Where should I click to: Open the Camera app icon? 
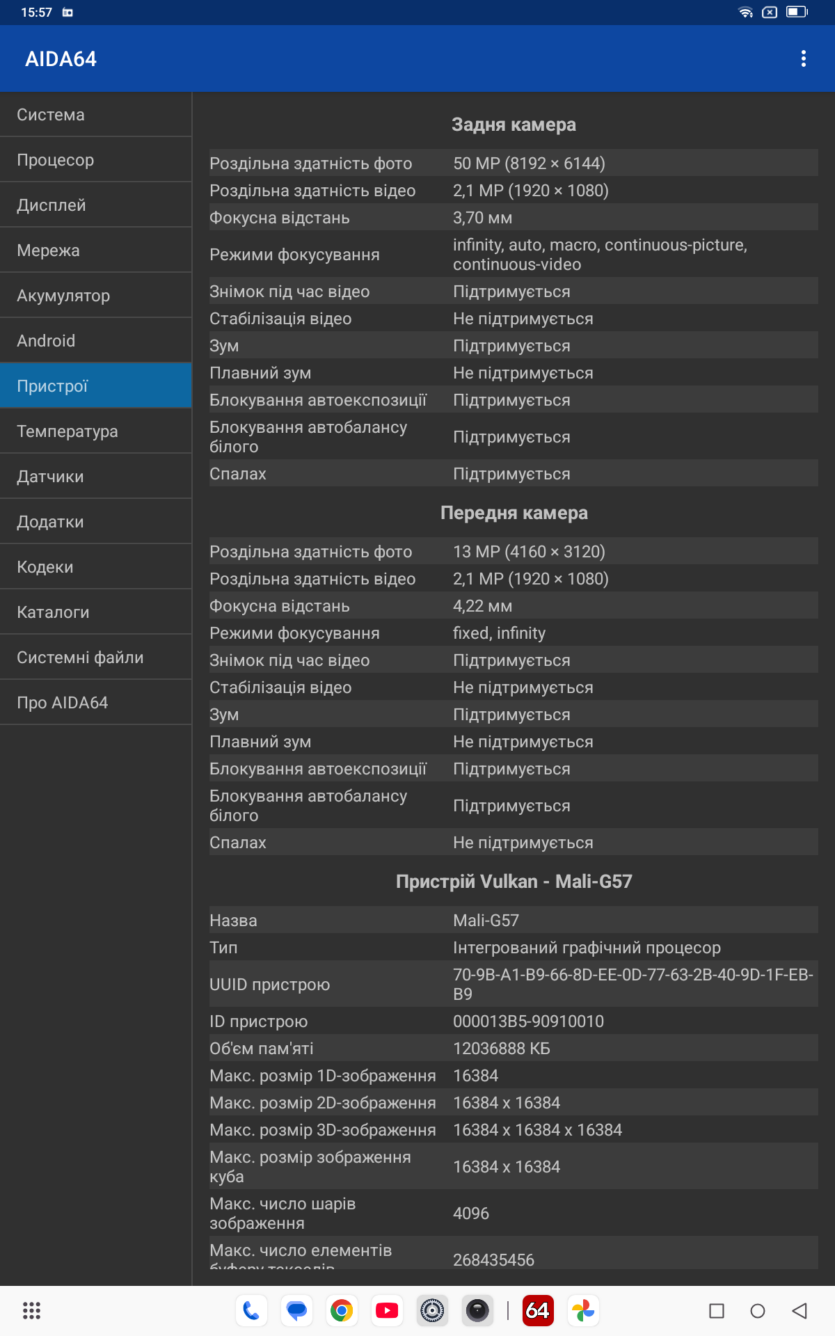tap(478, 1310)
